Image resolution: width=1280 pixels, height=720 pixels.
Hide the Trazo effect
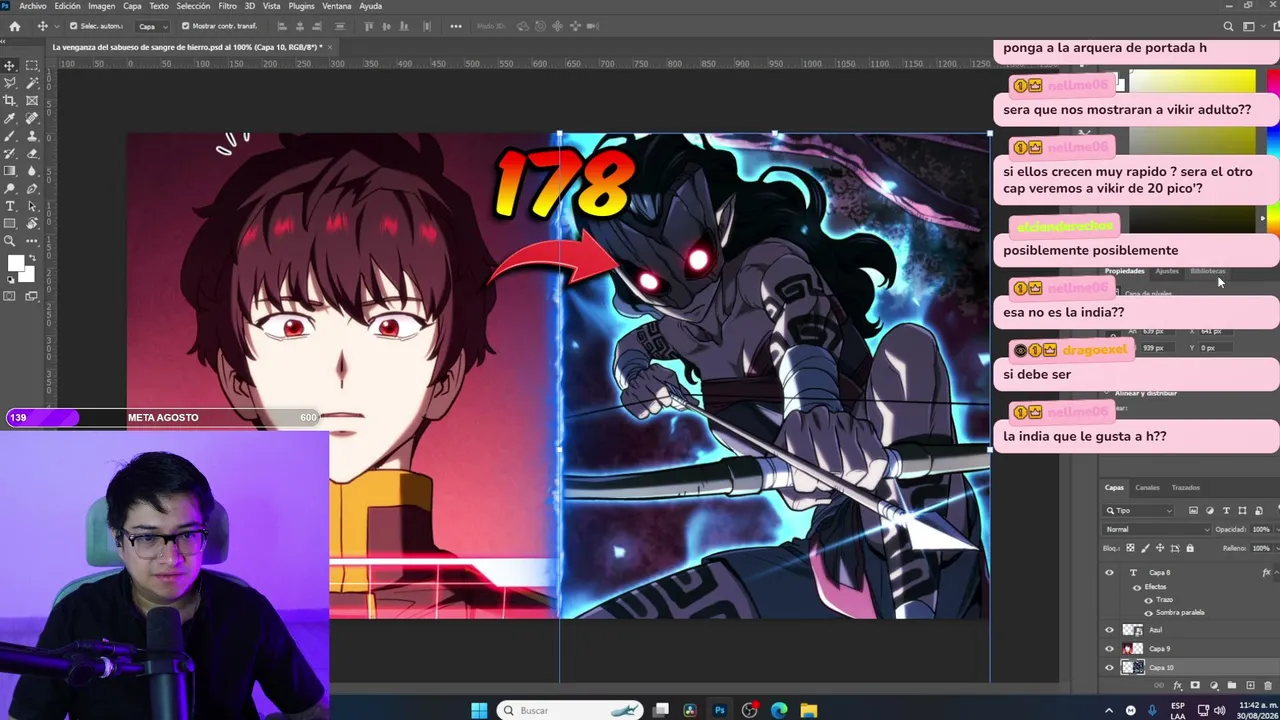tap(1149, 600)
